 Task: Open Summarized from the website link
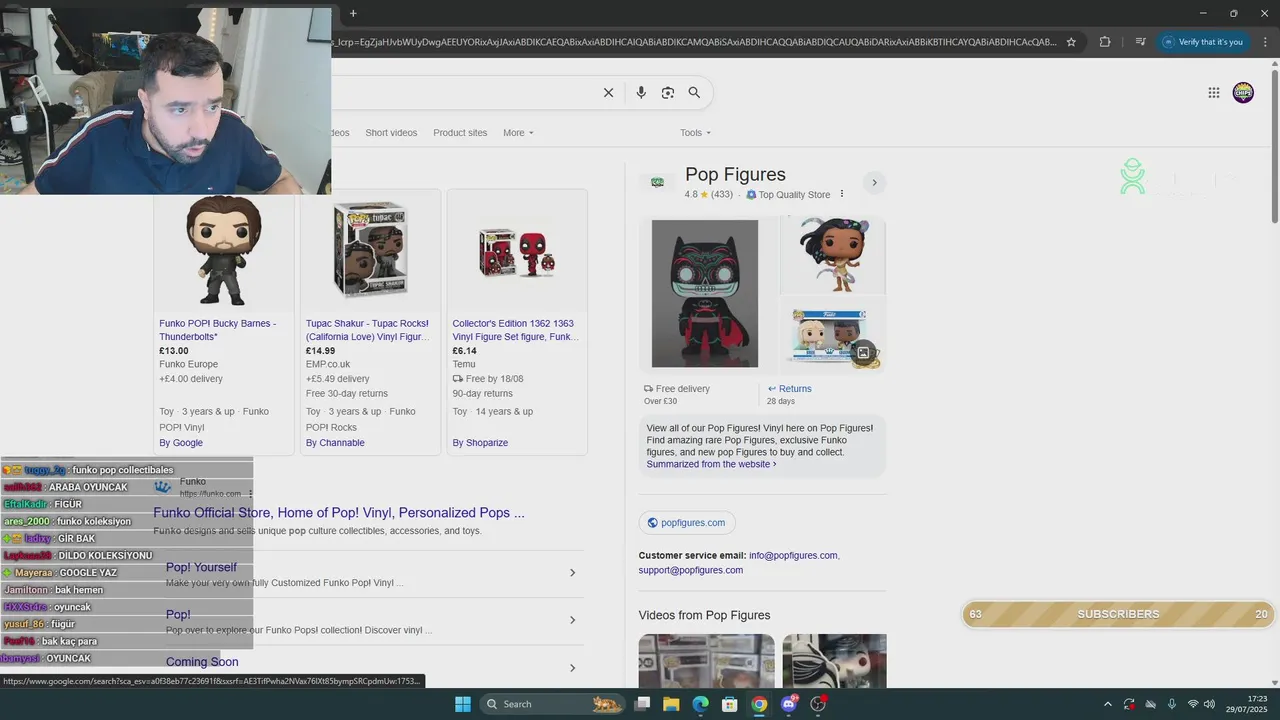(711, 464)
